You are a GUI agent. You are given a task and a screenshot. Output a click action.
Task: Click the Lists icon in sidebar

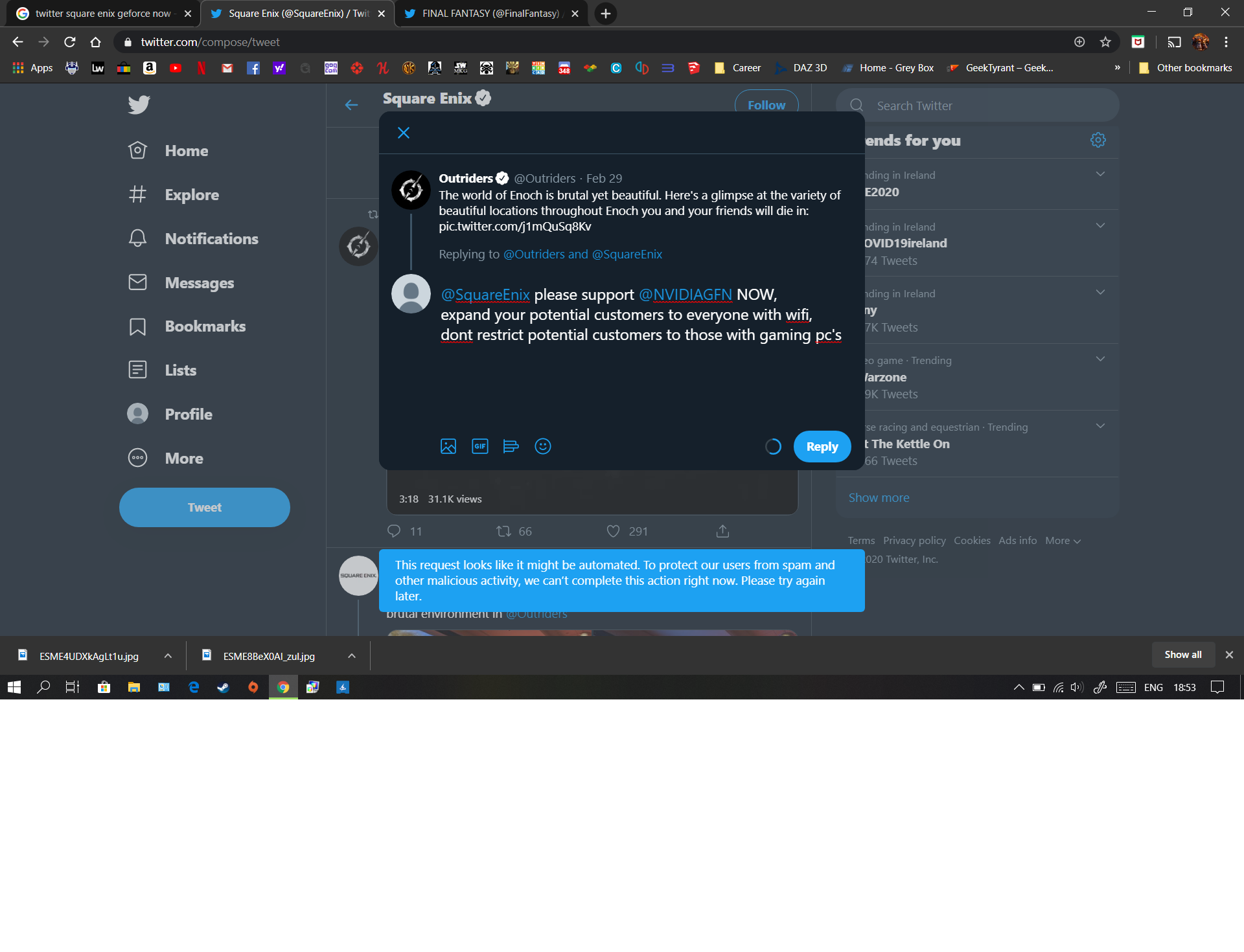pyautogui.click(x=139, y=370)
